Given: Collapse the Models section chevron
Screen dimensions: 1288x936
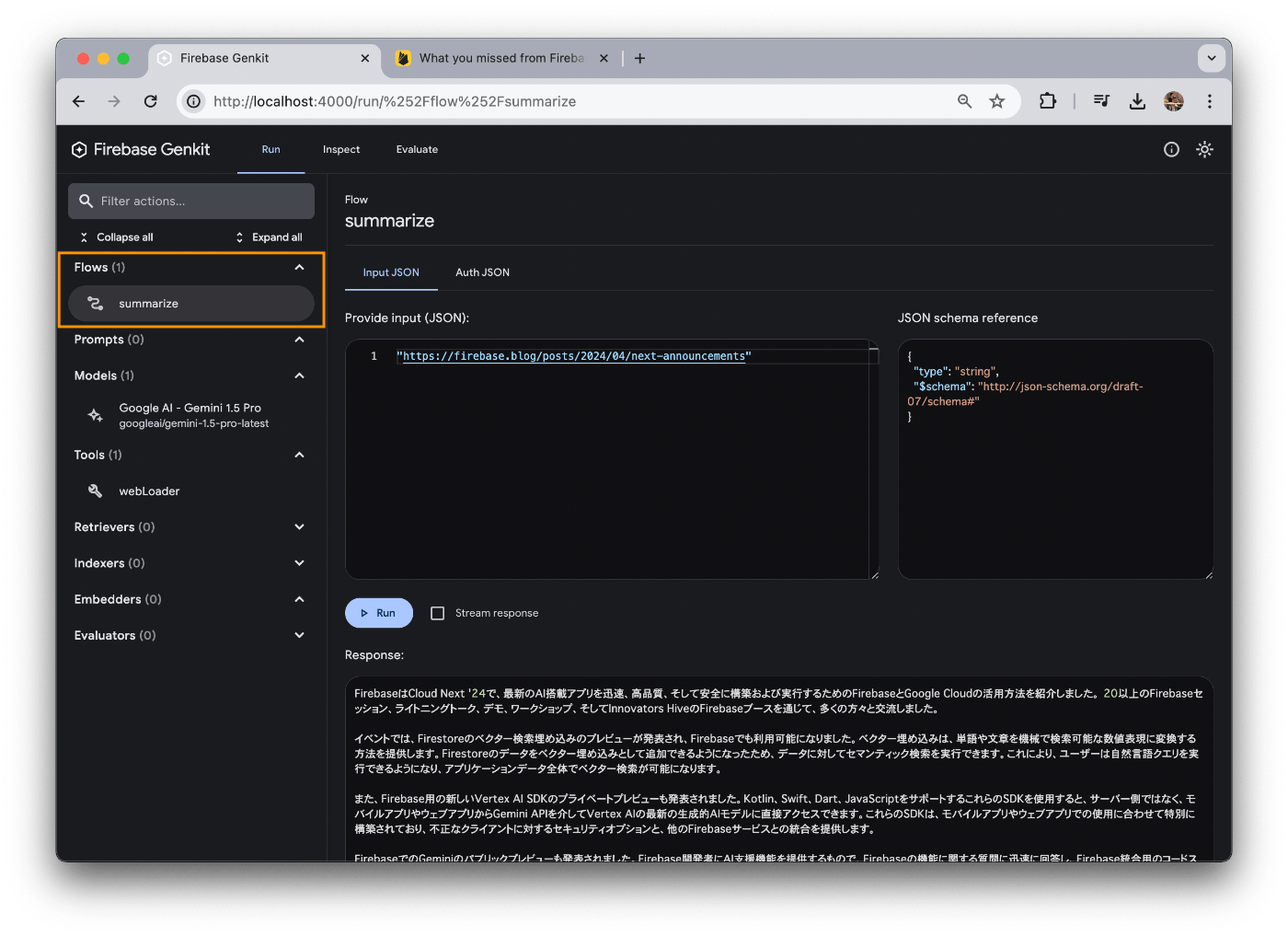Looking at the screenshot, I should [x=299, y=376].
